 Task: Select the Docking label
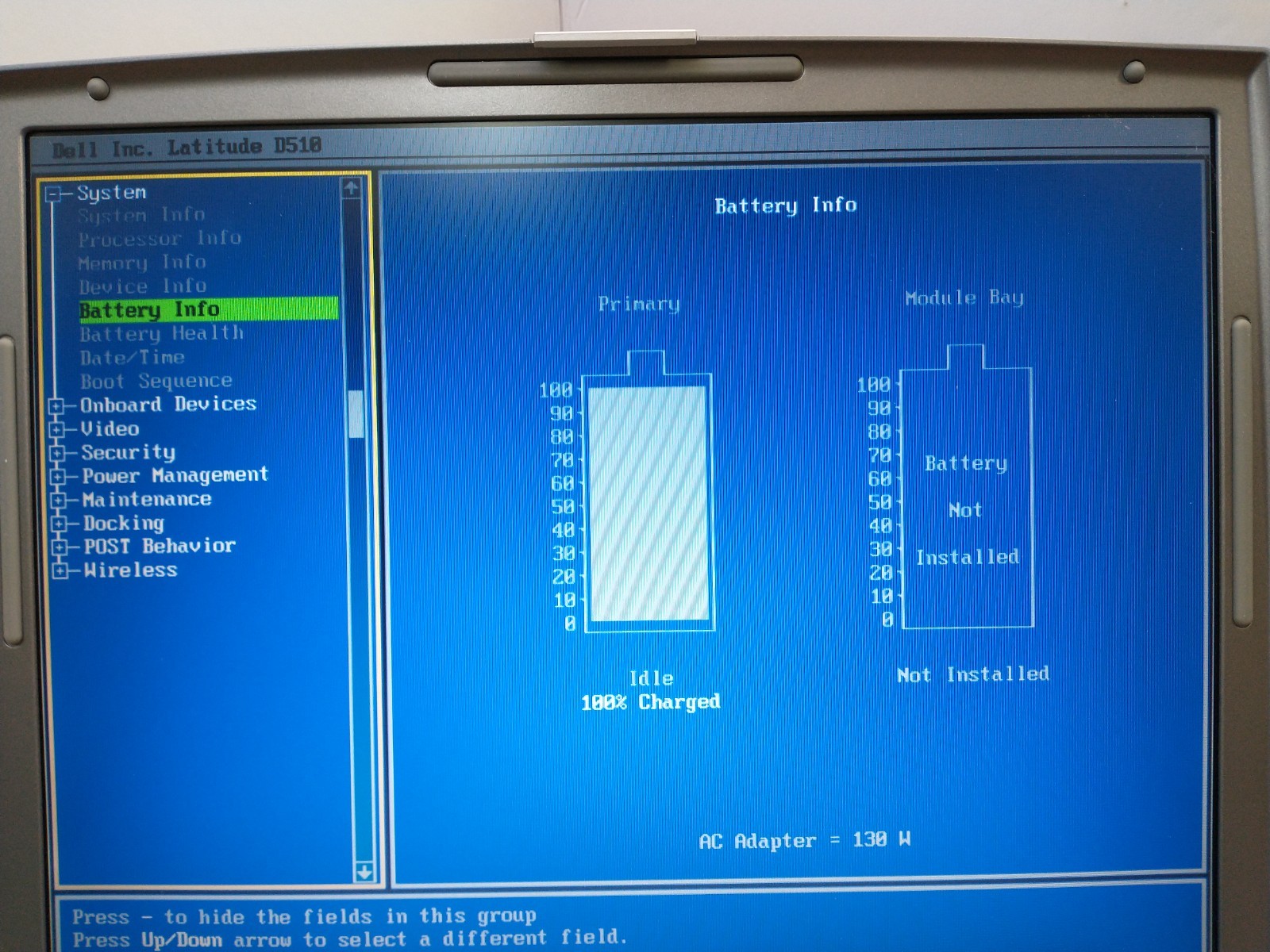point(124,524)
